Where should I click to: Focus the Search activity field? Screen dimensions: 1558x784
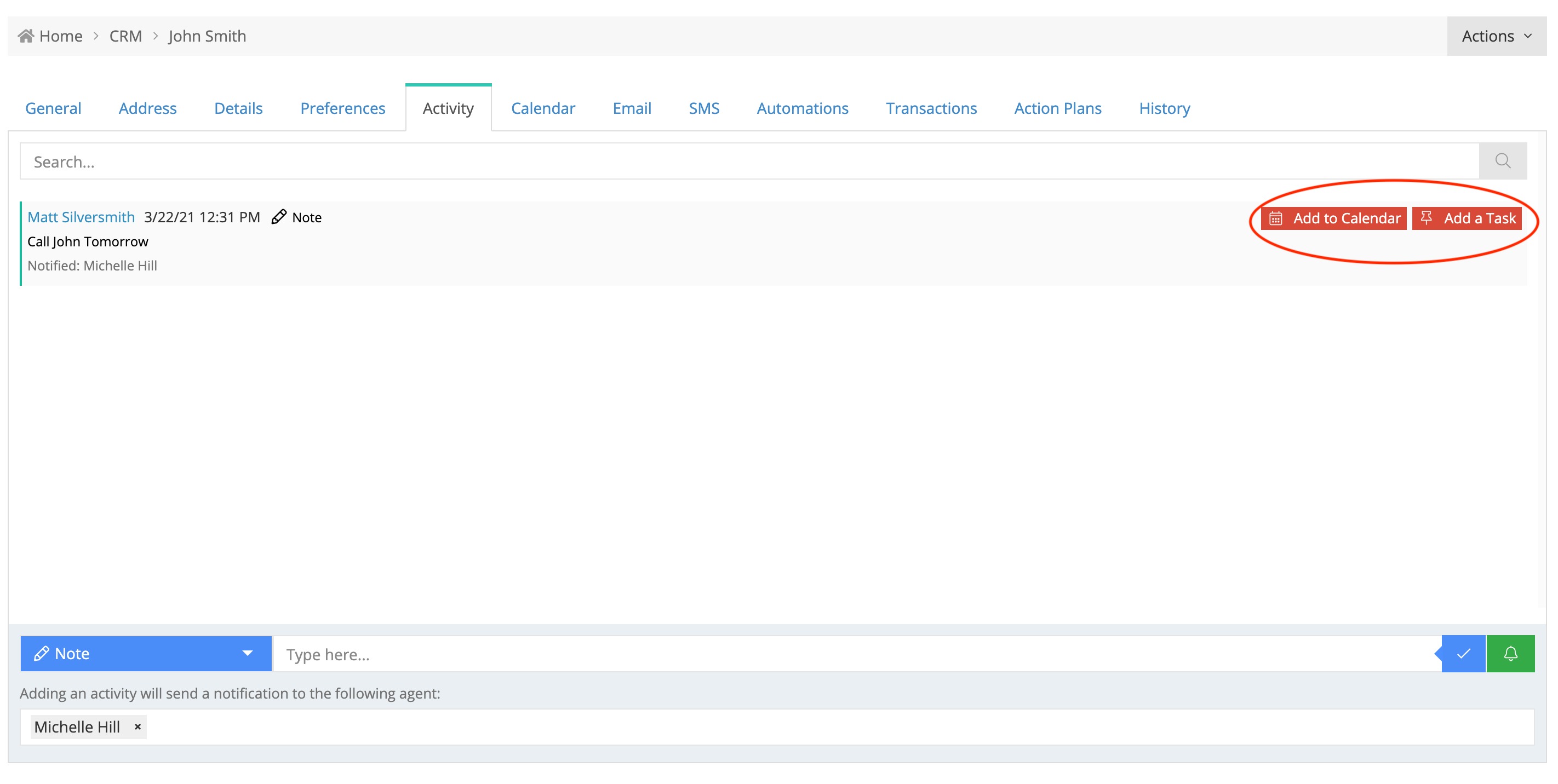click(749, 162)
